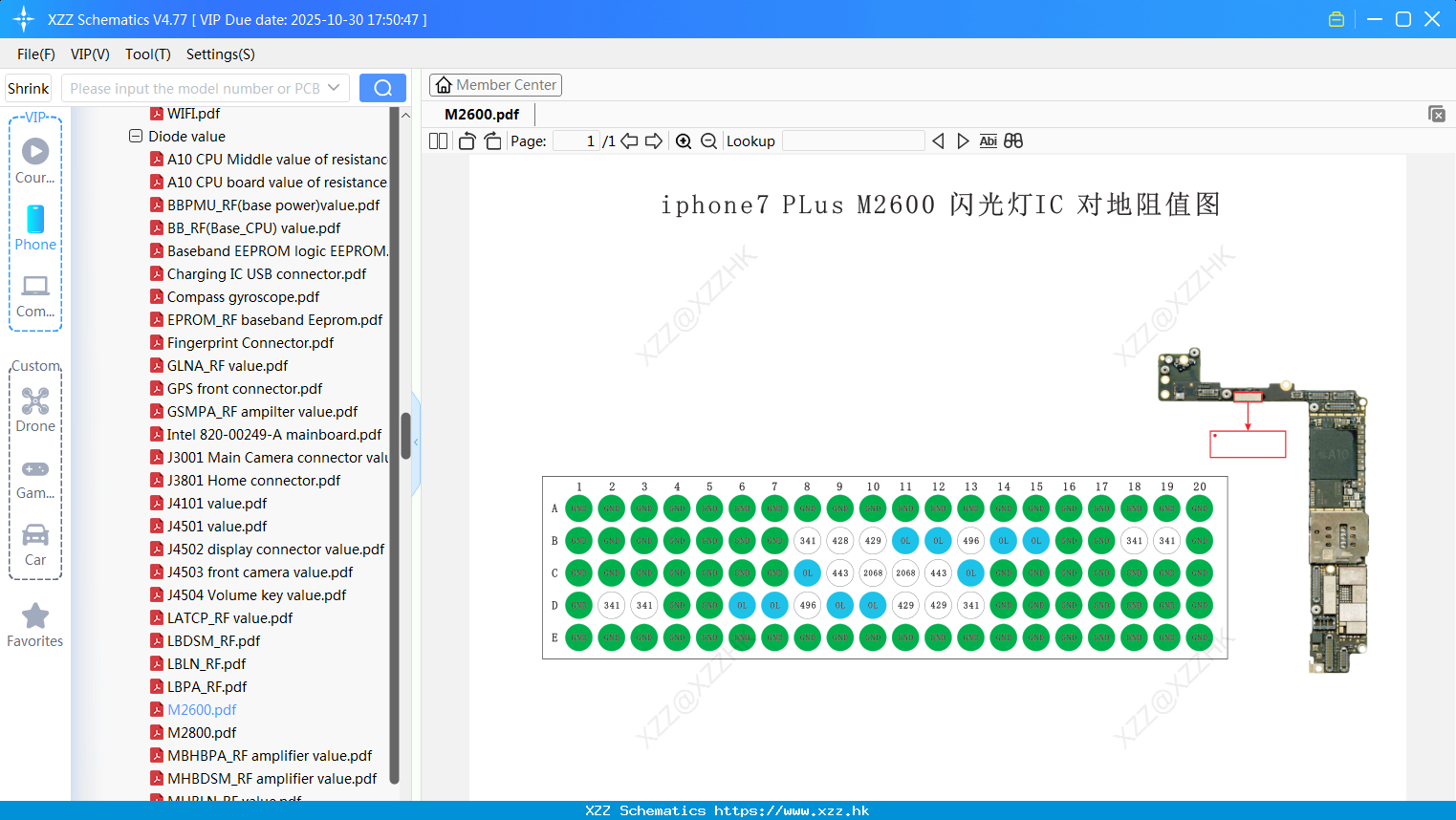Click the iPhone board thumbnail image

click(x=1264, y=509)
